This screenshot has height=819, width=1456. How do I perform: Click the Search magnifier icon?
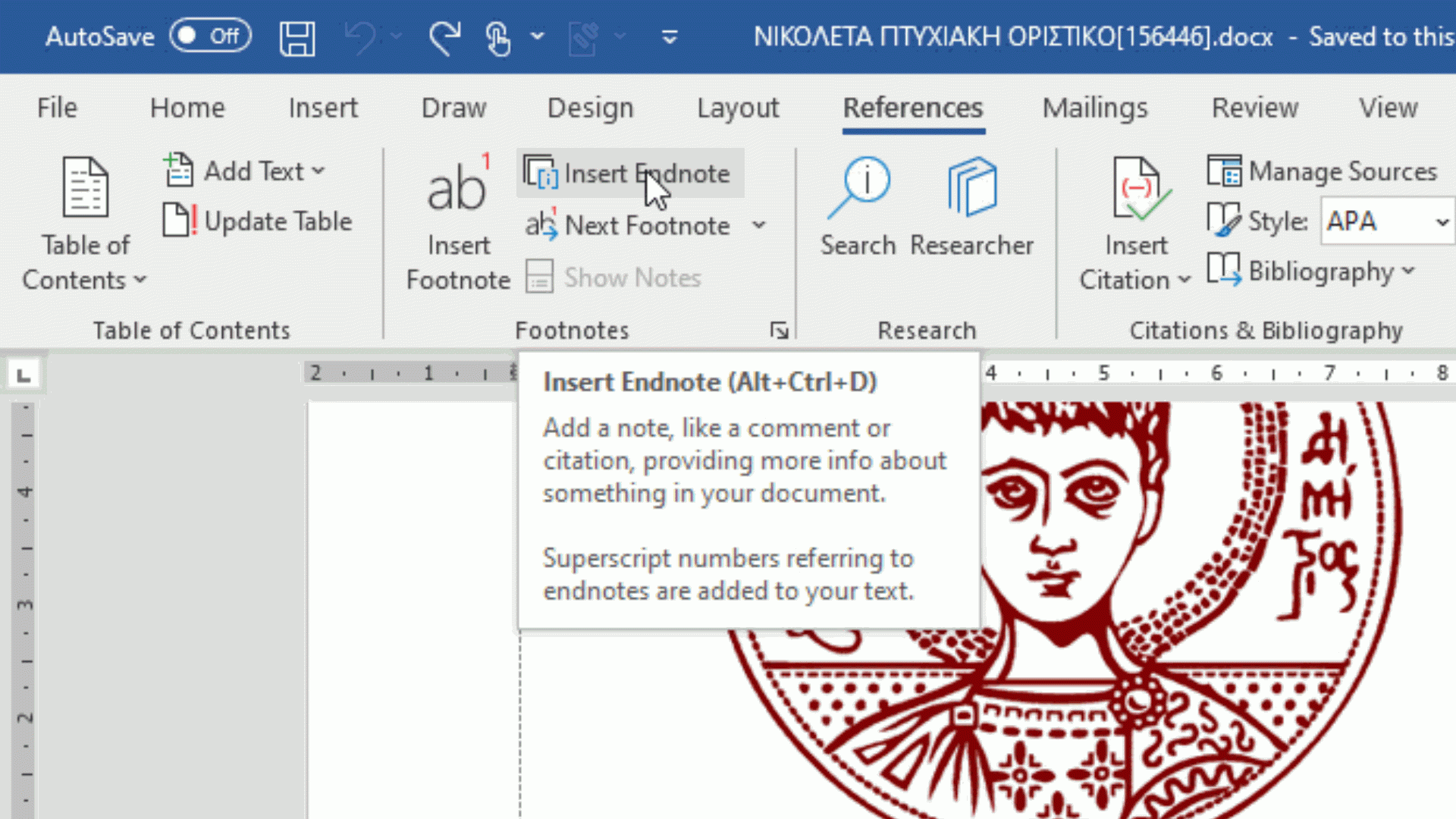coord(858,187)
